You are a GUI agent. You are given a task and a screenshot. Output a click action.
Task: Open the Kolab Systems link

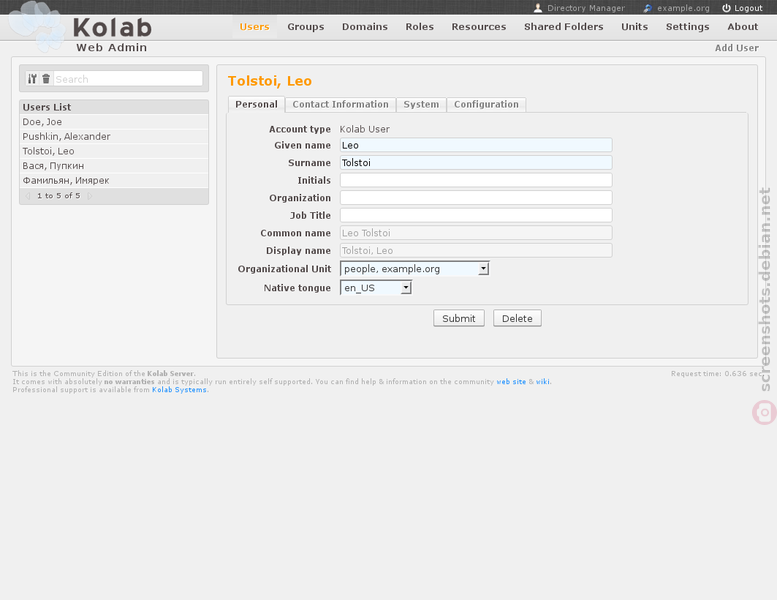coord(179,390)
